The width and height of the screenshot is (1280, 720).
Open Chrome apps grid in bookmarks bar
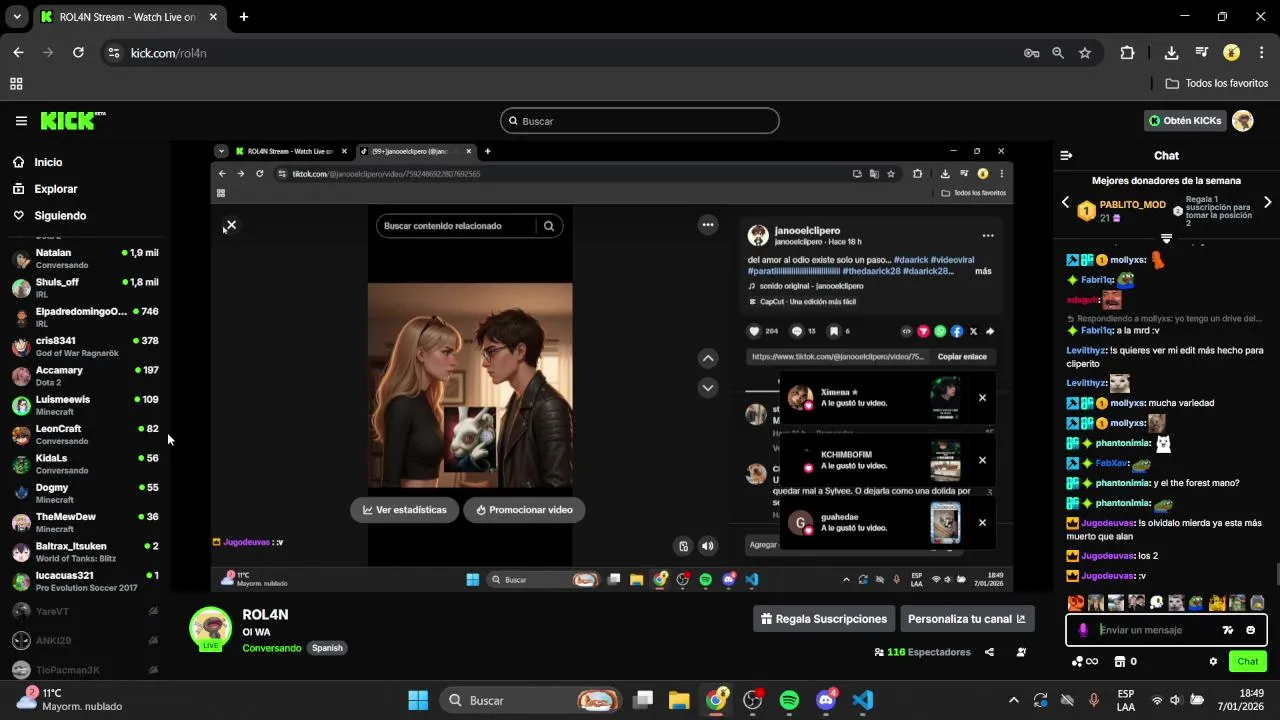16,84
